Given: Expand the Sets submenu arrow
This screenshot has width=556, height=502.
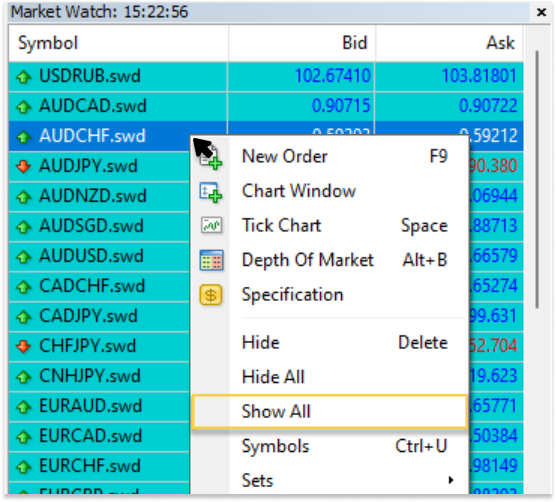Looking at the screenshot, I should pos(451,480).
